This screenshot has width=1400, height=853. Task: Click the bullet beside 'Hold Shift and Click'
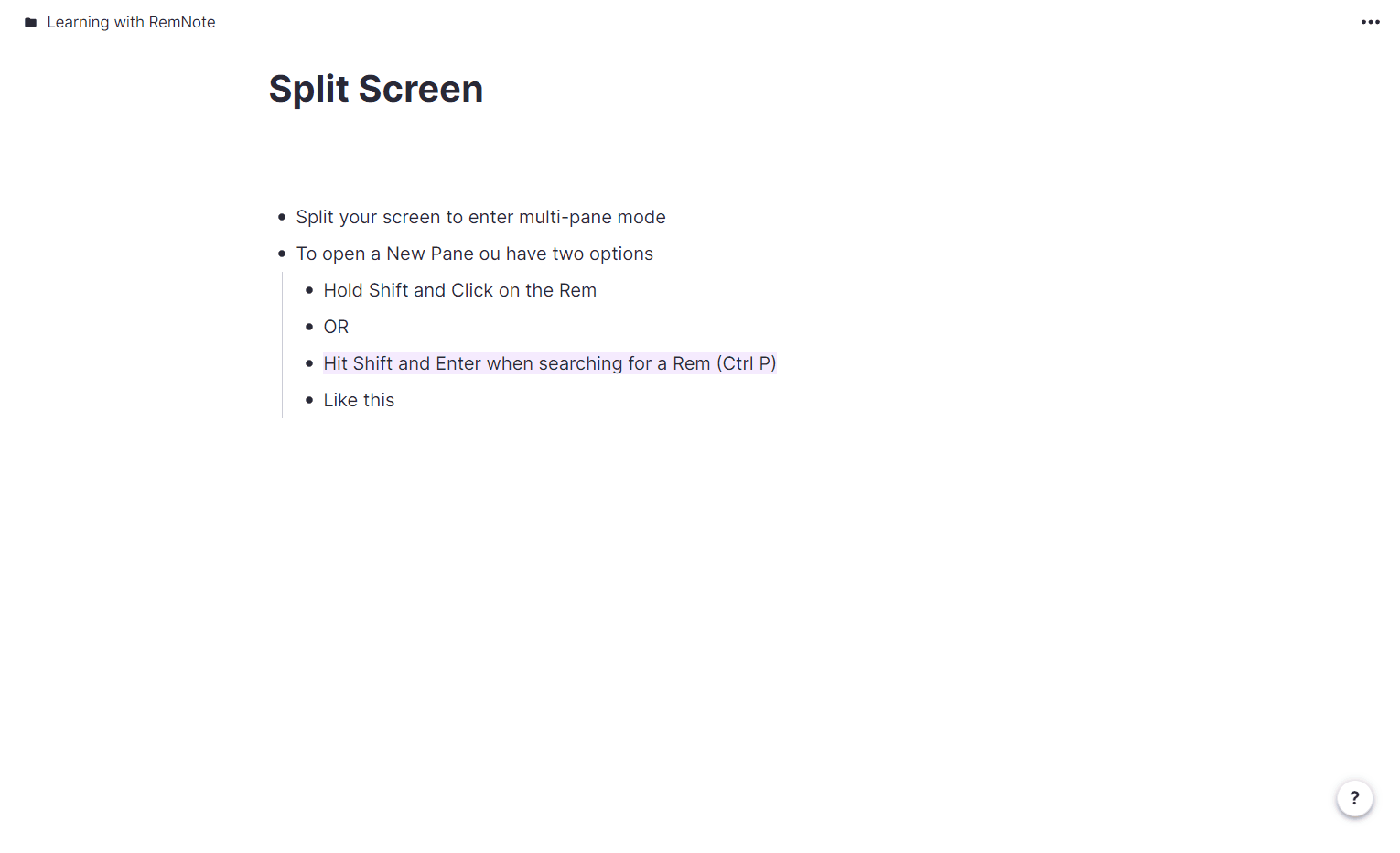coord(309,290)
